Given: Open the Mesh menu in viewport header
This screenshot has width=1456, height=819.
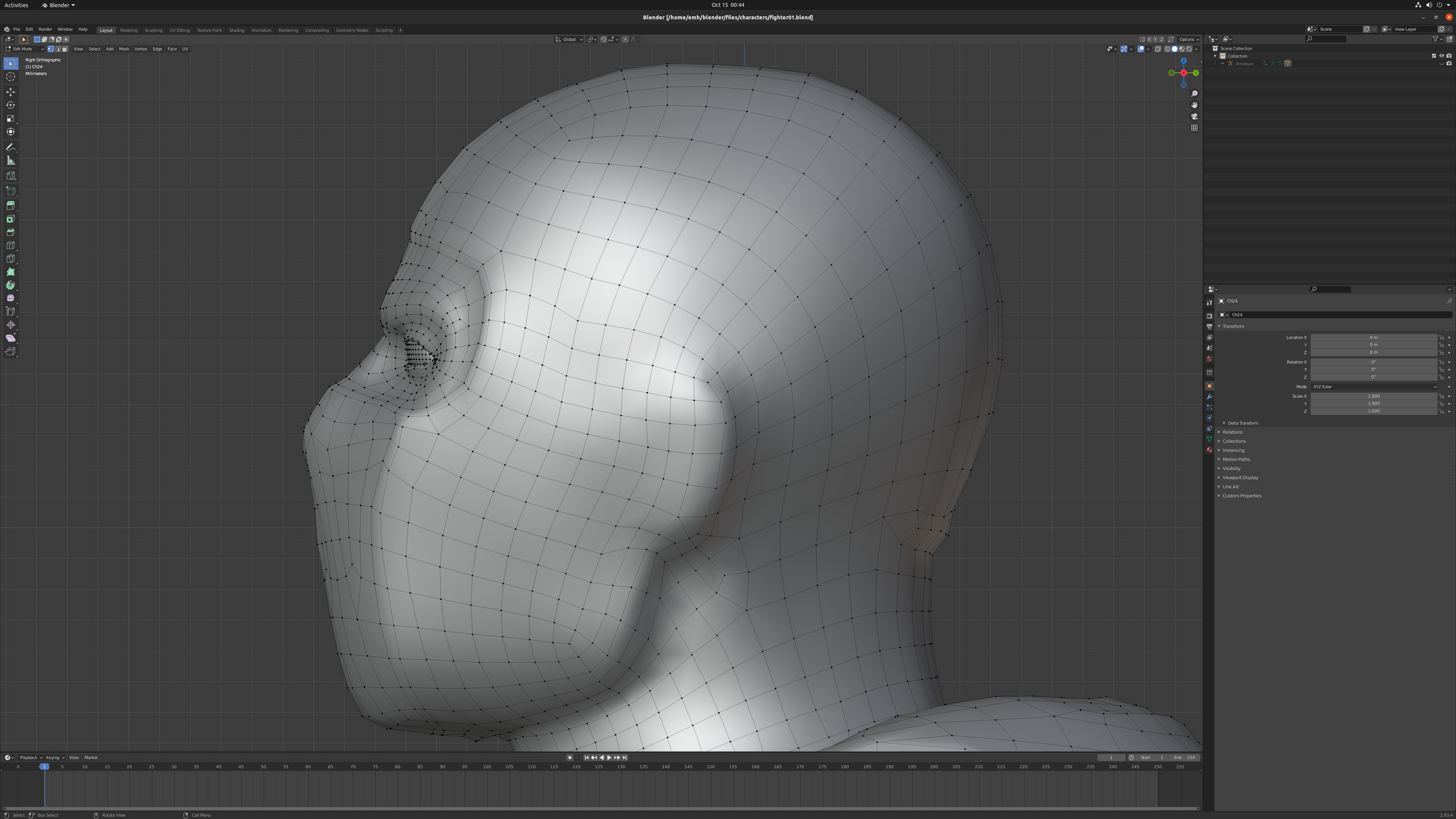Looking at the screenshot, I should [124, 49].
